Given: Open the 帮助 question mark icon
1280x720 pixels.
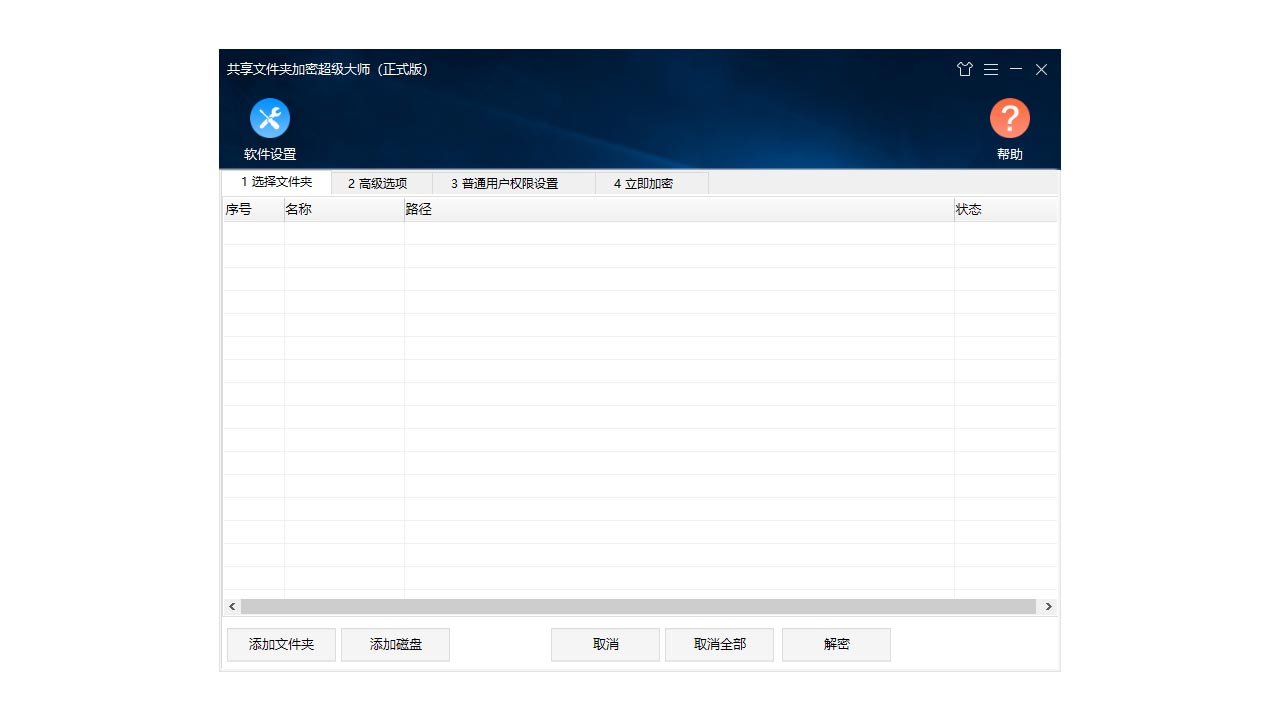Looking at the screenshot, I should [1010, 118].
